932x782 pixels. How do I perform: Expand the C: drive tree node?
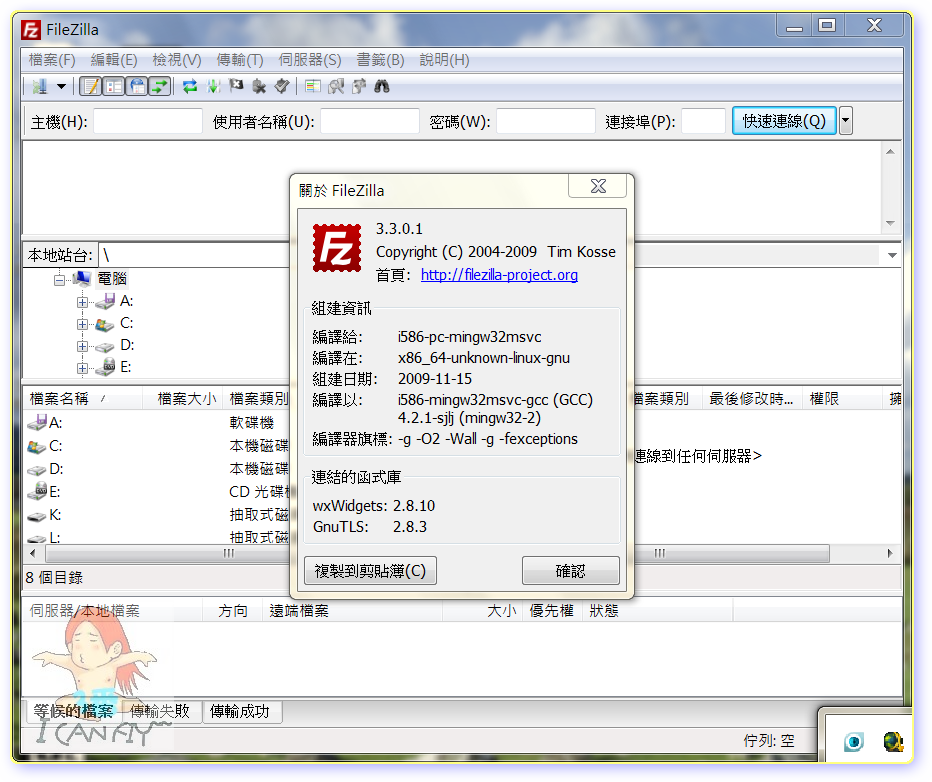(x=82, y=324)
